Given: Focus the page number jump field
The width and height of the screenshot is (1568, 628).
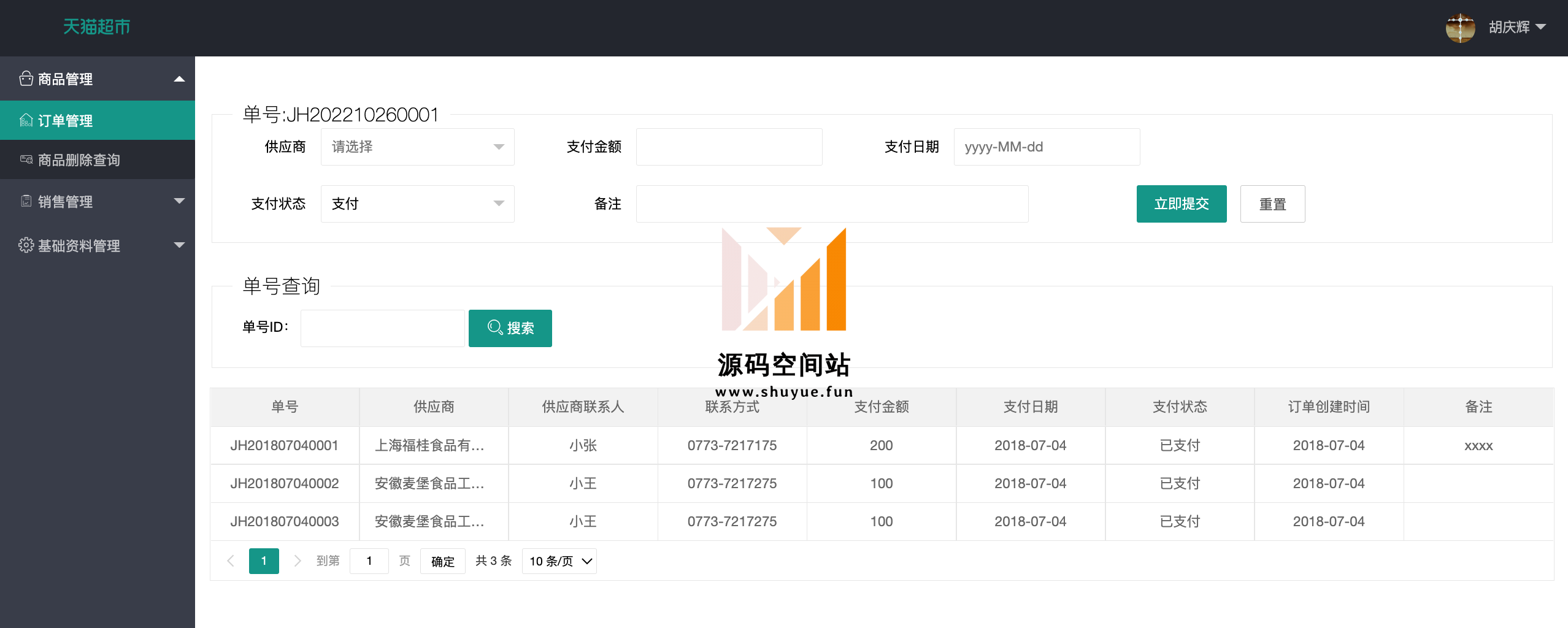Looking at the screenshot, I should (369, 561).
